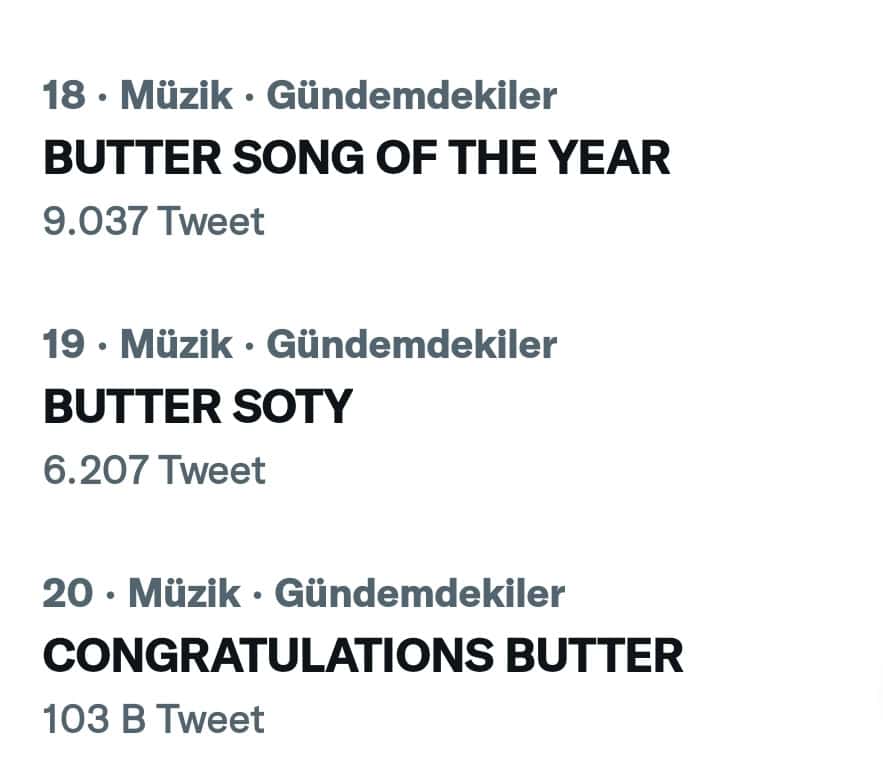The width and height of the screenshot is (883, 769).
Task: Click Gündemdekiler on the 20th trend
Action: (419, 594)
